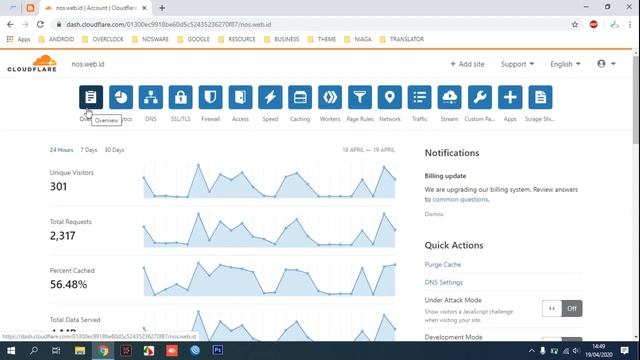This screenshot has width=640, height=360.
Task: Select the 24 Hours time range
Action: click(x=62, y=150)
